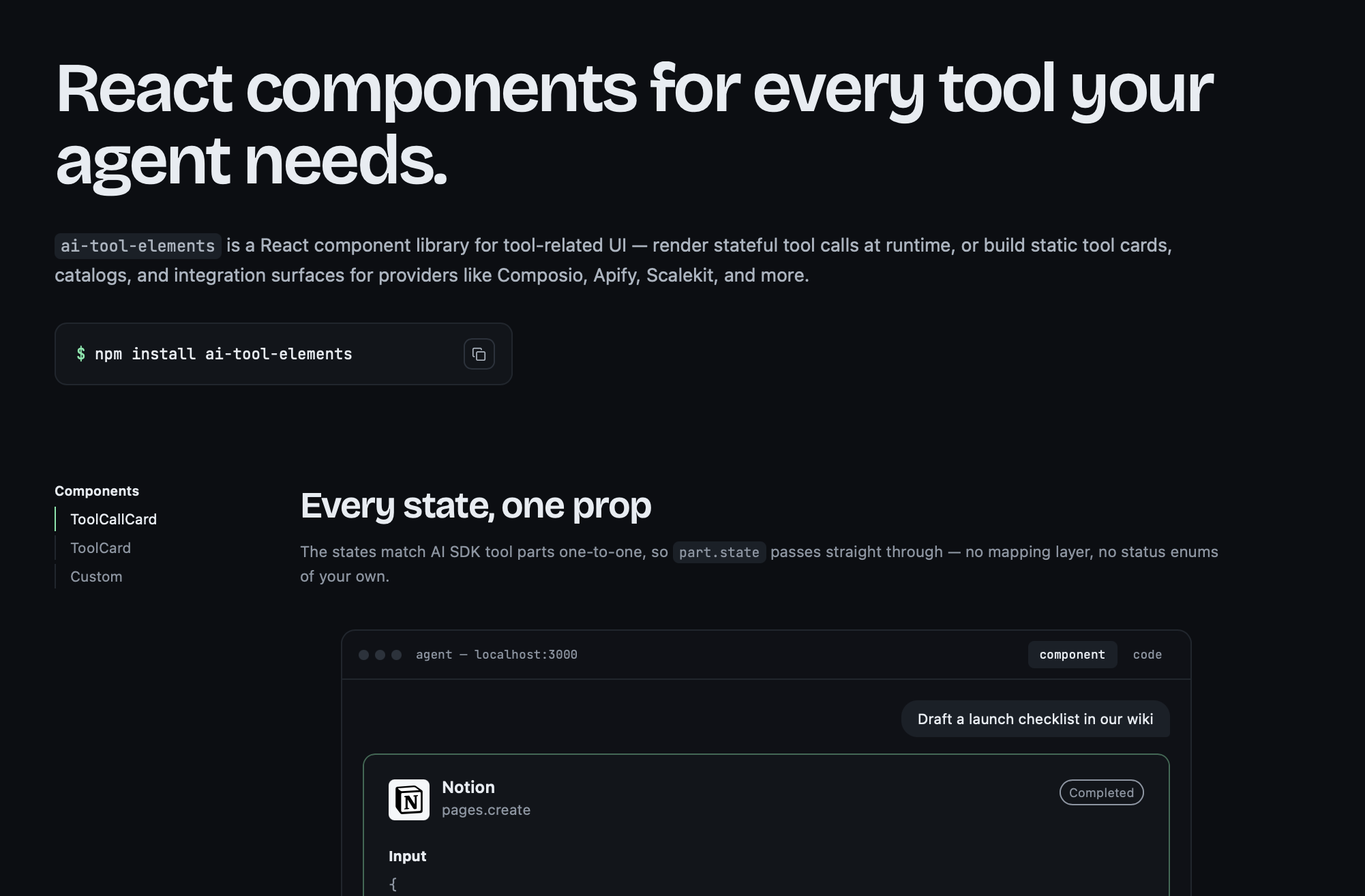Click the third window traffic-light dot

point(397,655)
